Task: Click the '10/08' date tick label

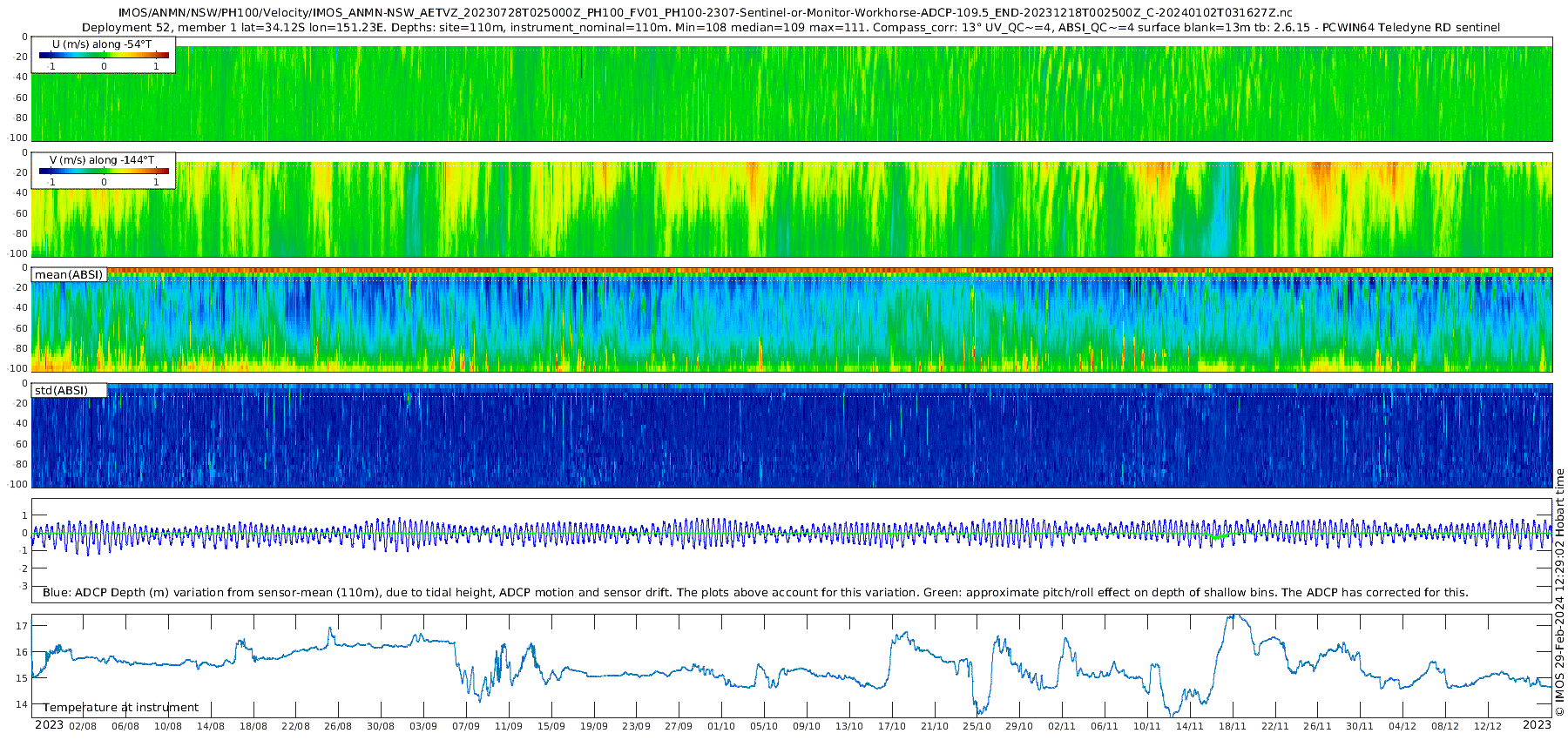Action: 168,726
